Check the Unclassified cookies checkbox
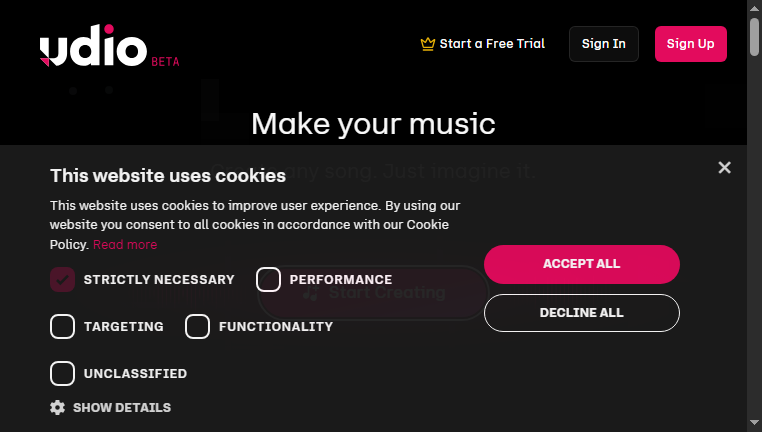 tap(62, 373)
